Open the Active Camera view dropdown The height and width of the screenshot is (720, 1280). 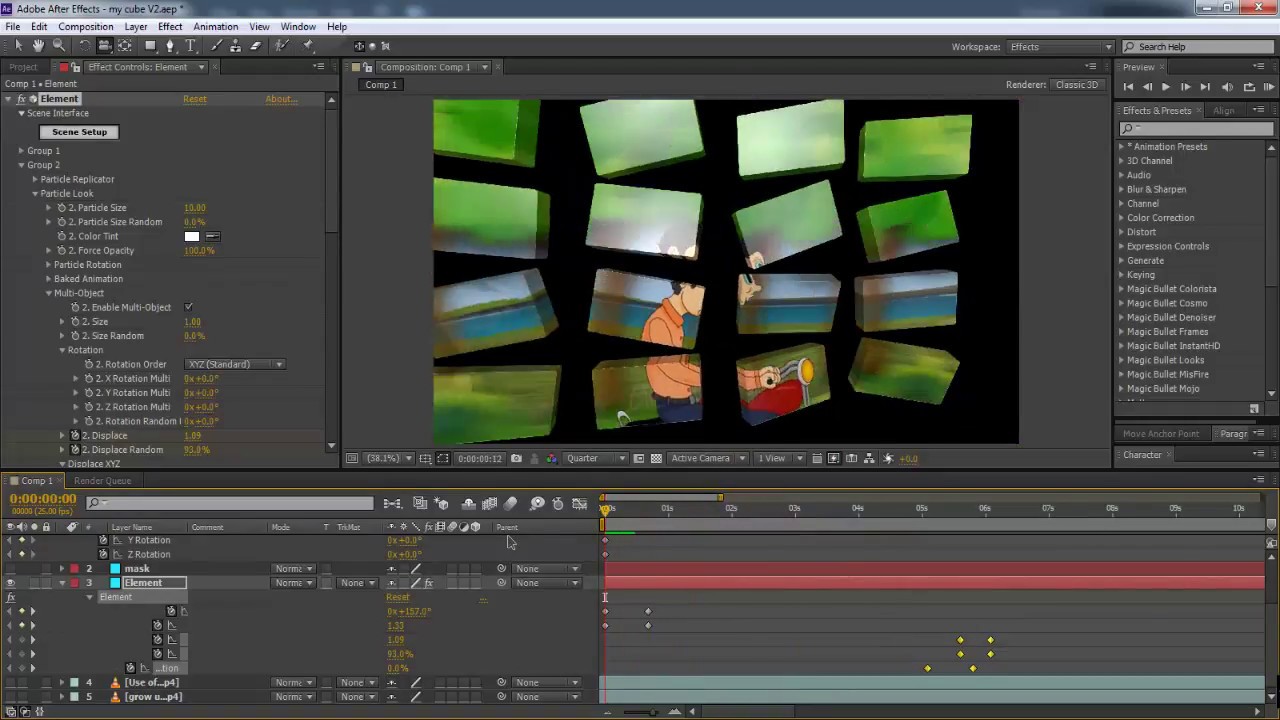click(708, 458)
